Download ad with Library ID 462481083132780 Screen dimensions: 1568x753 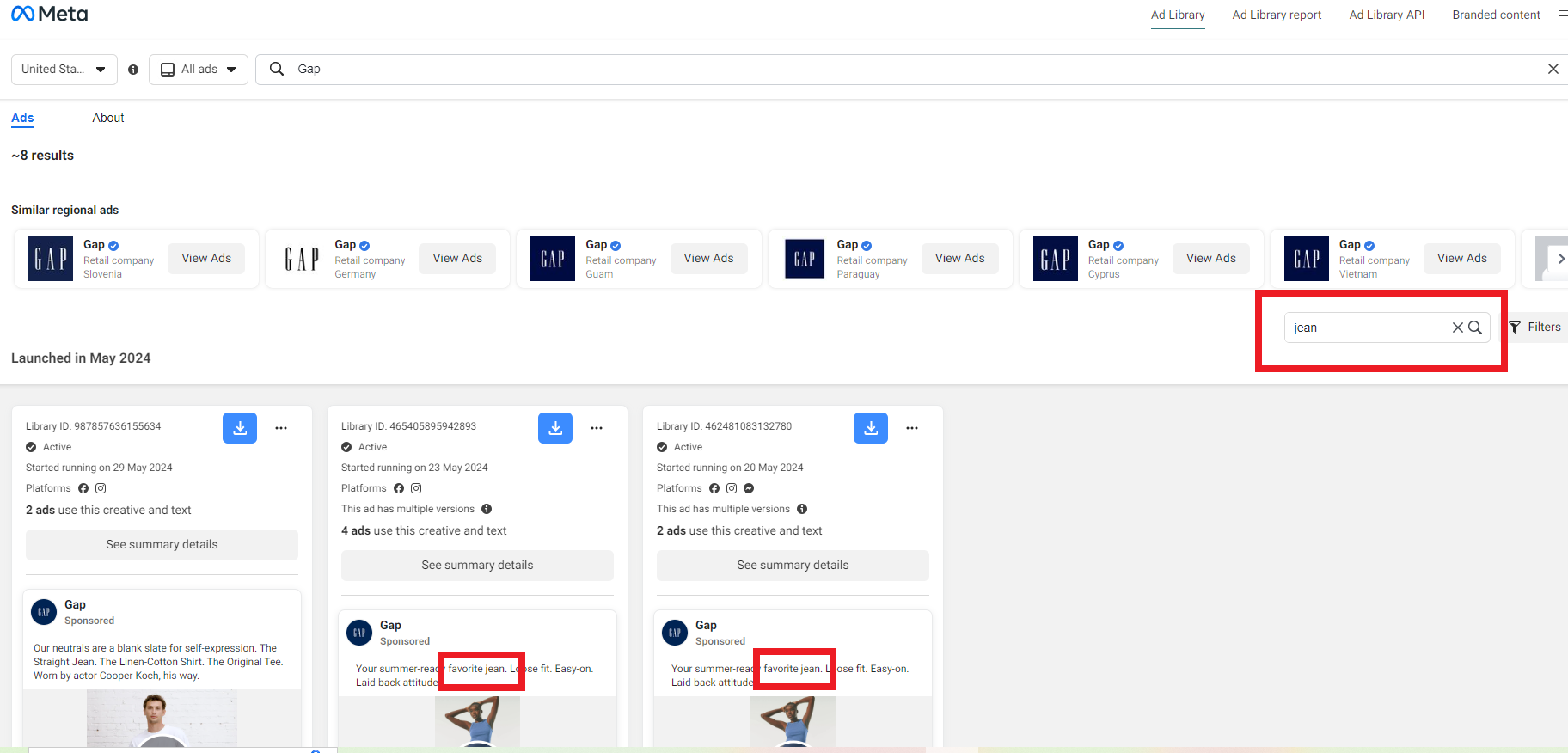(x=871, y=427)
